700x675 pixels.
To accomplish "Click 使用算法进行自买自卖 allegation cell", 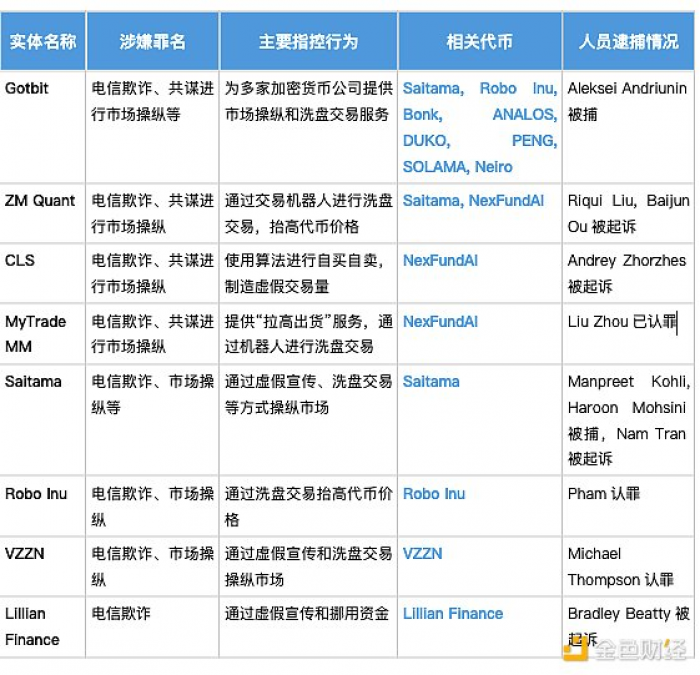I will (x=308, y=273).
